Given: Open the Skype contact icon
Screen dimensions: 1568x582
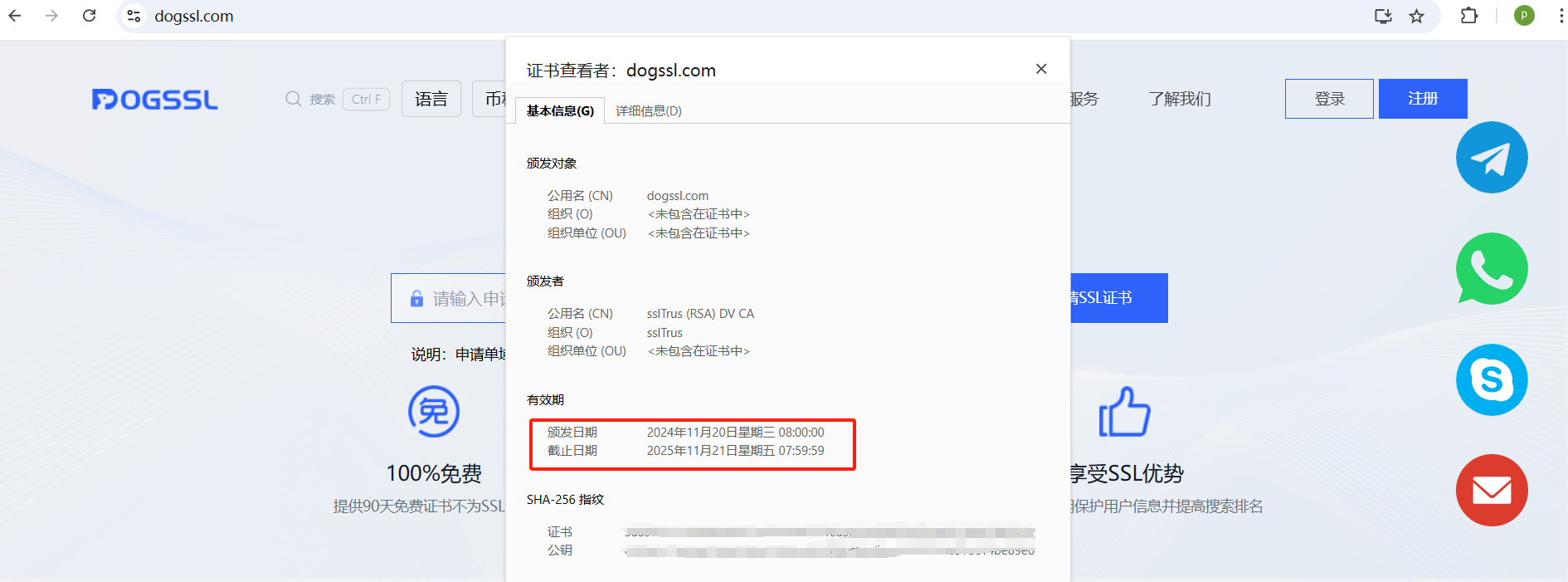Looking at the screenshot, I should click(x=1492, y=379).
